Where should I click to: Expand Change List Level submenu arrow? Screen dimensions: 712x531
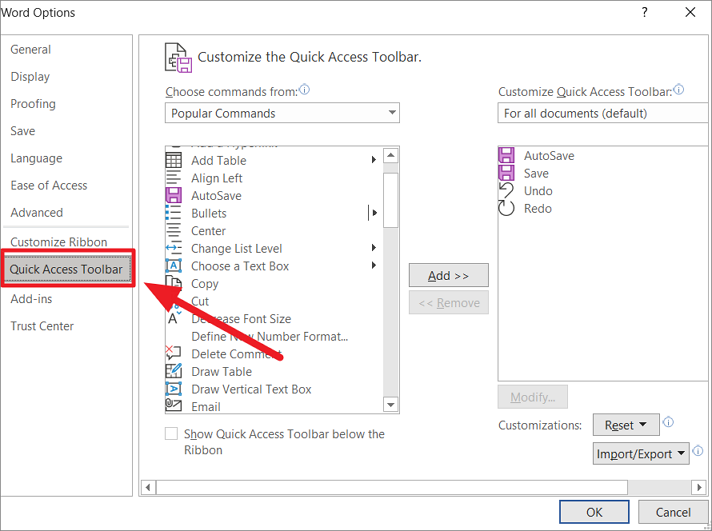click(374, 248)
